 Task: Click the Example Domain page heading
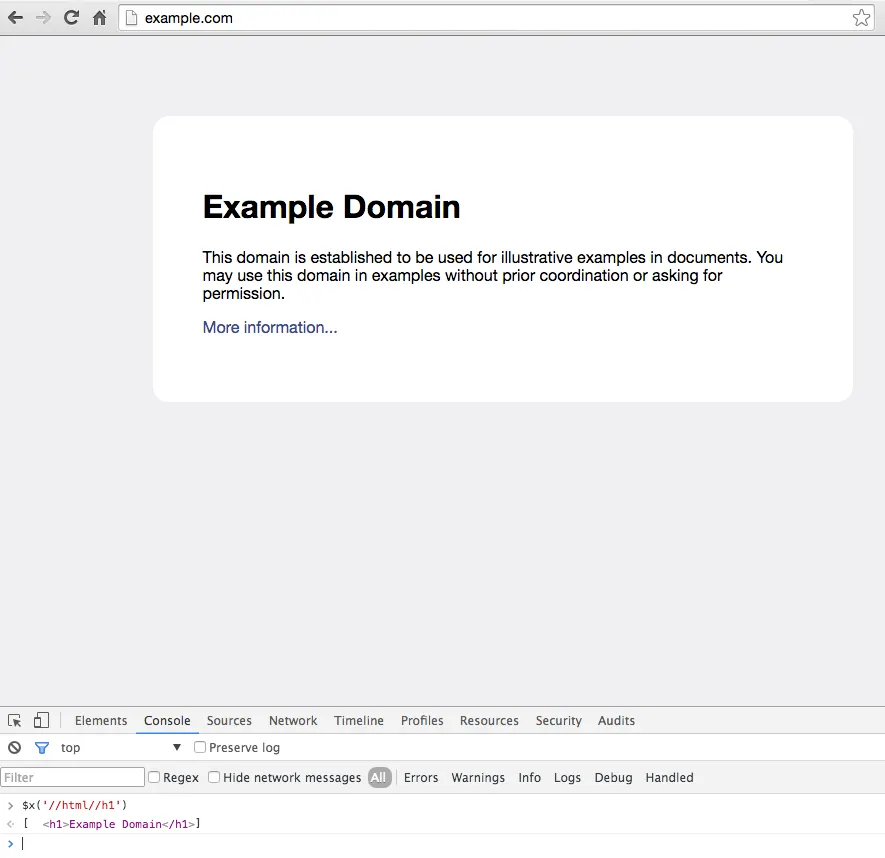pos(331,207)
